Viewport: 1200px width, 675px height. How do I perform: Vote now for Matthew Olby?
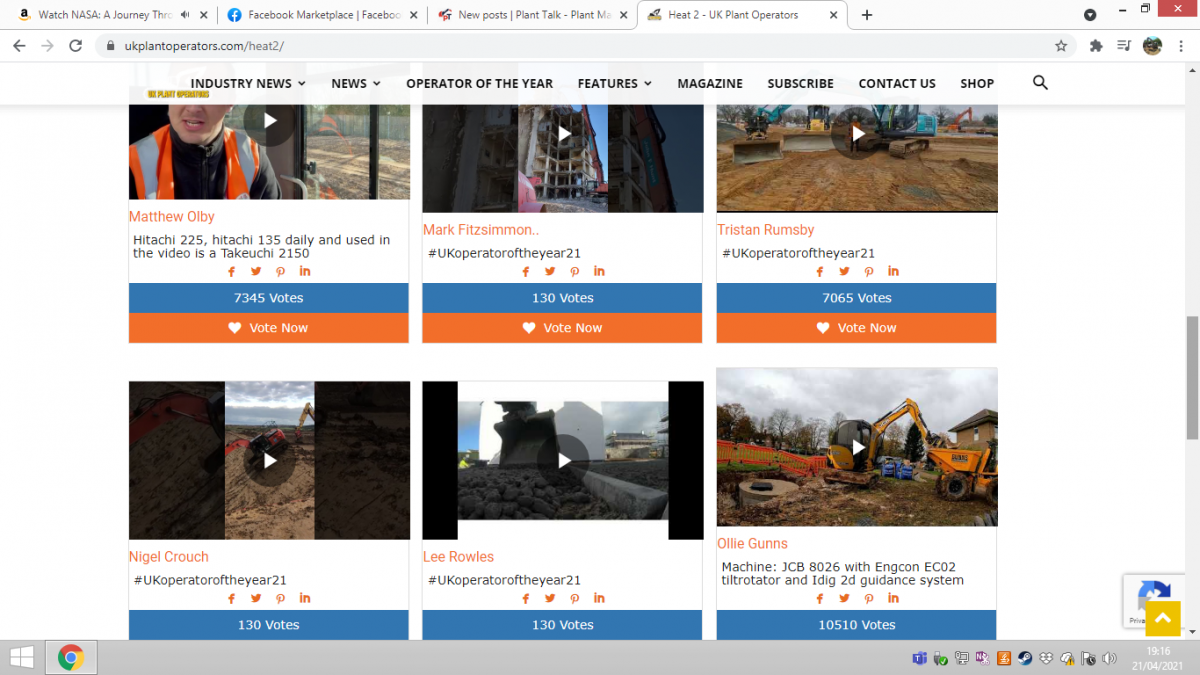point(269,328)
